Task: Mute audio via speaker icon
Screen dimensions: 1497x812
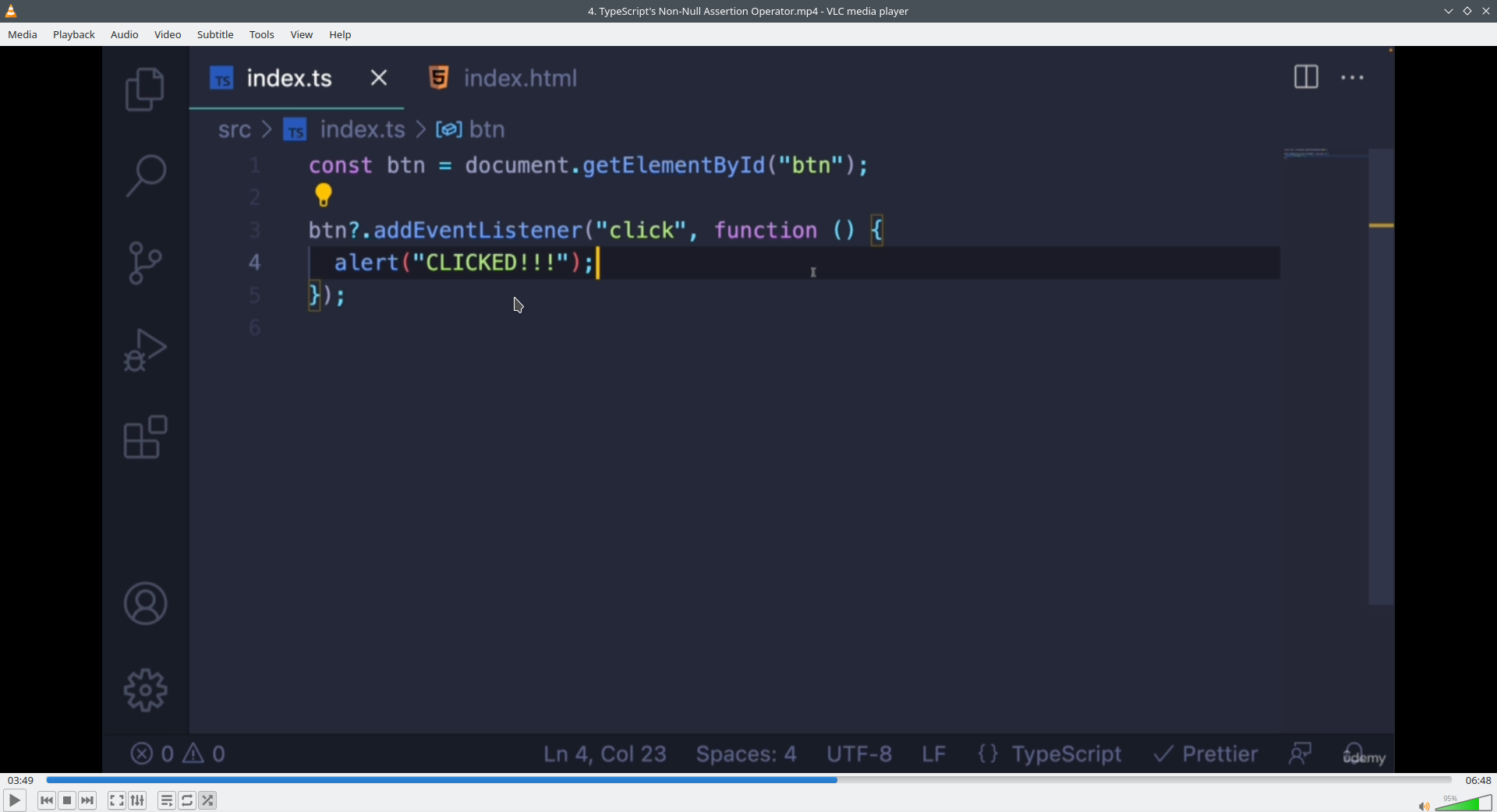Action: click(x=1424, y=806)
